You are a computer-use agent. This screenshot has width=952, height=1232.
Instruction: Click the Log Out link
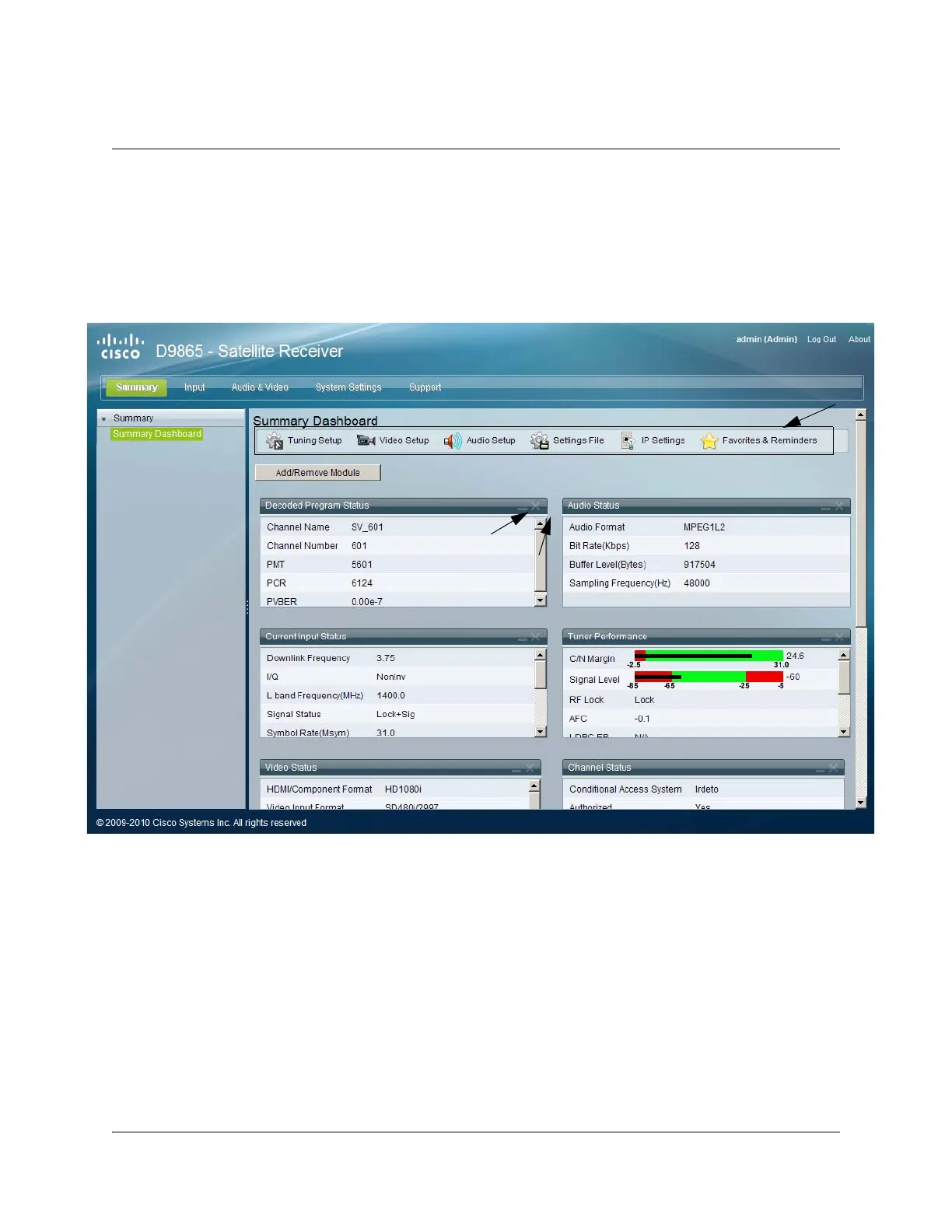pos(821,340)
